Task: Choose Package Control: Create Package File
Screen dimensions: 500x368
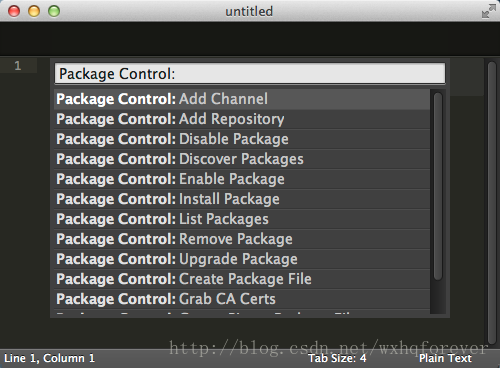Action: click(x=242, y=279)
